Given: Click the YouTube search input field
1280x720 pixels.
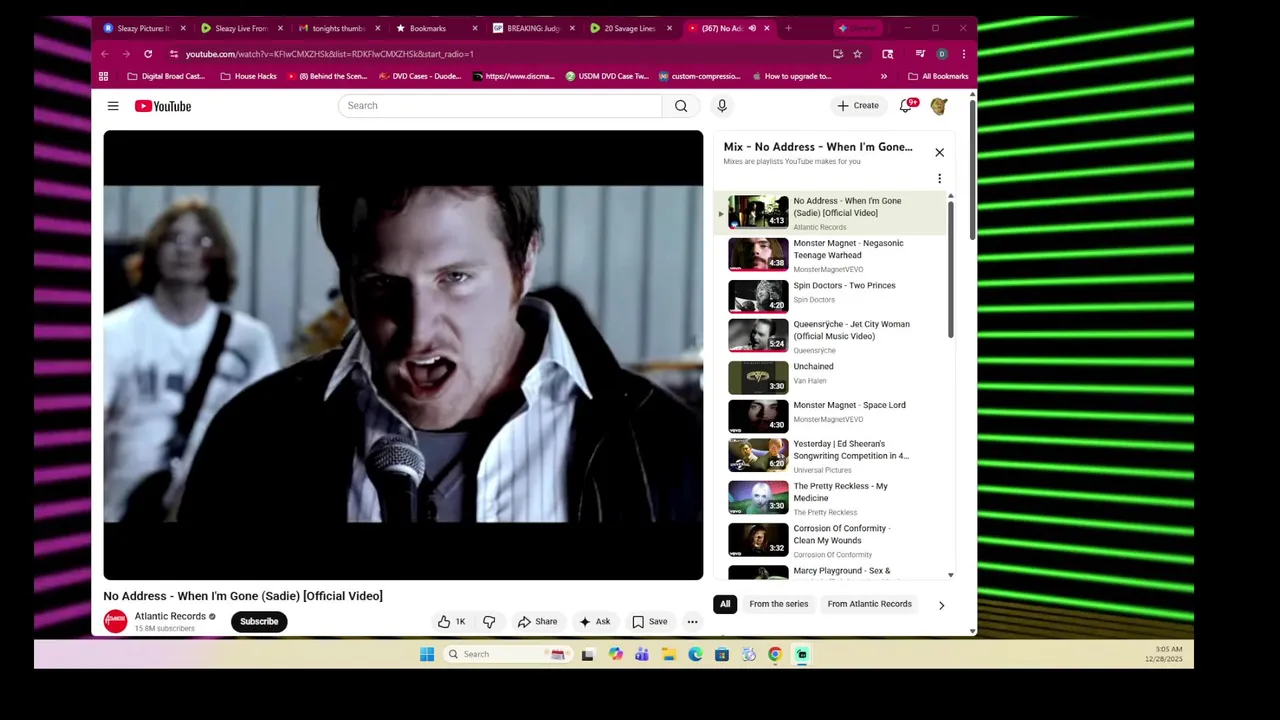Looking at the screenshot, I should 500,106.
